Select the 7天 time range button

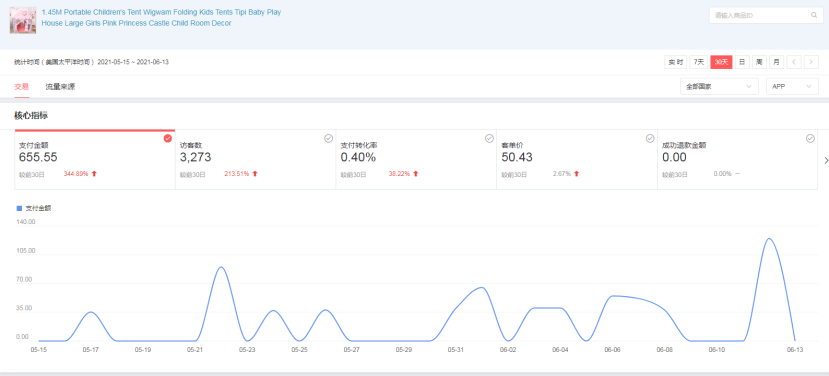698,62
